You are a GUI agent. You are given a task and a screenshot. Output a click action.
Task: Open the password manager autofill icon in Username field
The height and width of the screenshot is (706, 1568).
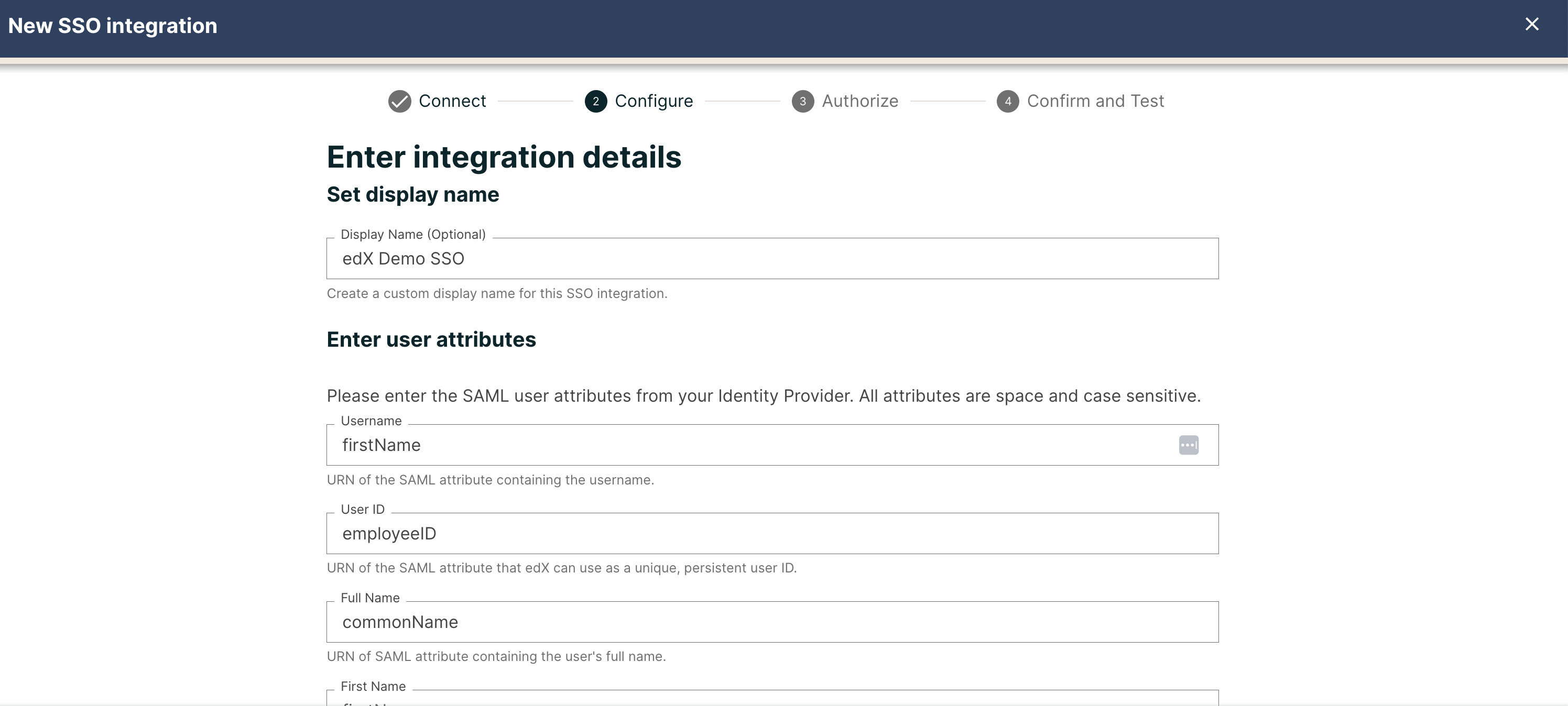pos(1189,445)
